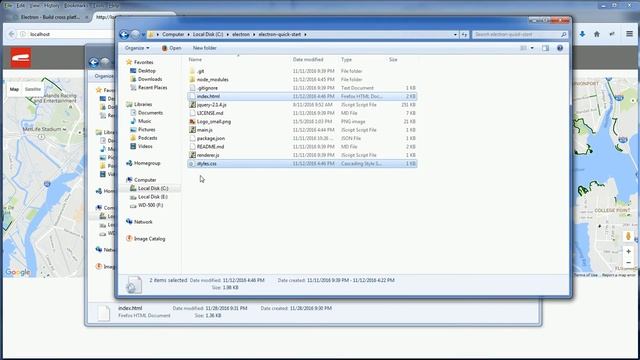Click the Firefox back arrow button

(11, 34)
